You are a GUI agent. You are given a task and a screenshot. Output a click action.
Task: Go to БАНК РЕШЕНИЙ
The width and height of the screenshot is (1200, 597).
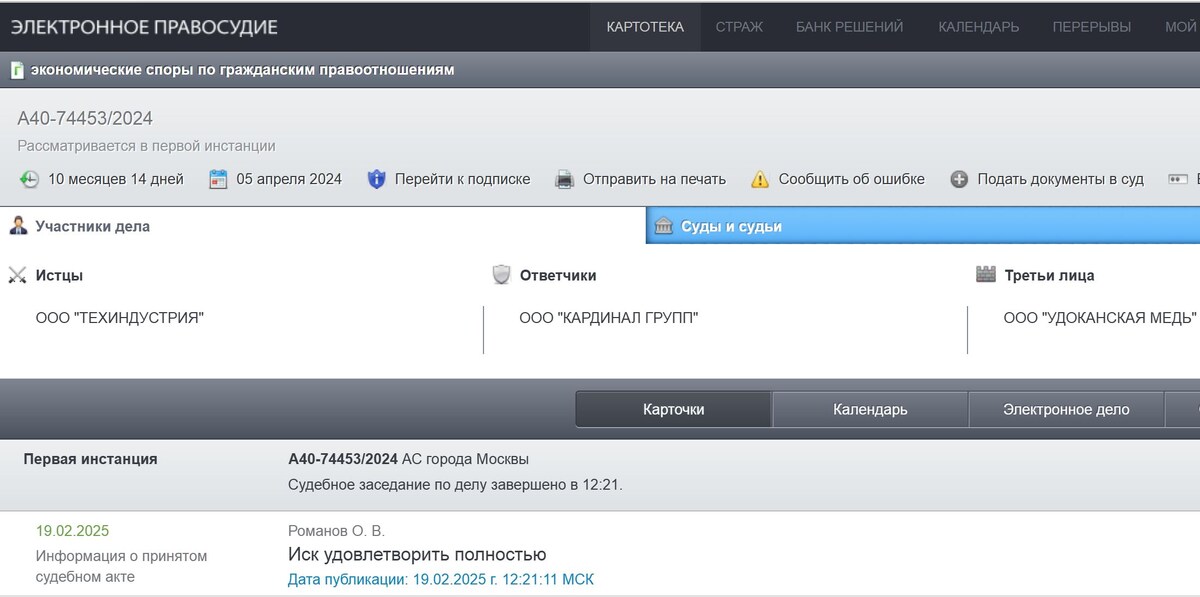tap(849, 27)
